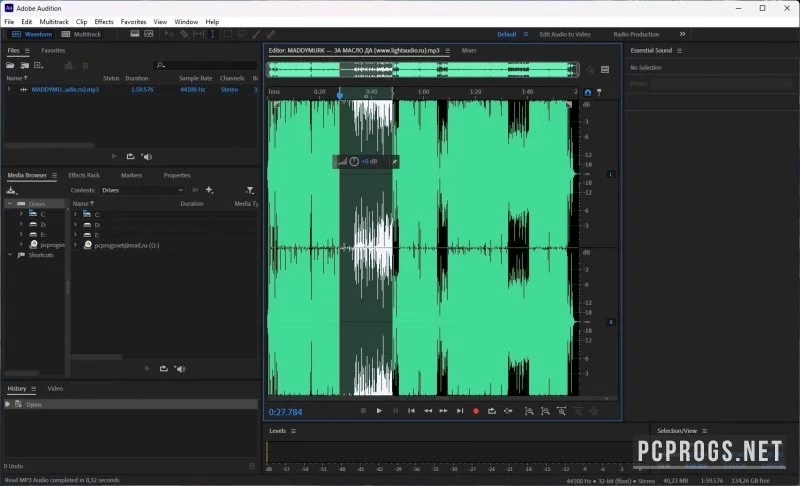Click the Fast Forward button
Viewport: 800px width, 486px height.
coord(443,411)
